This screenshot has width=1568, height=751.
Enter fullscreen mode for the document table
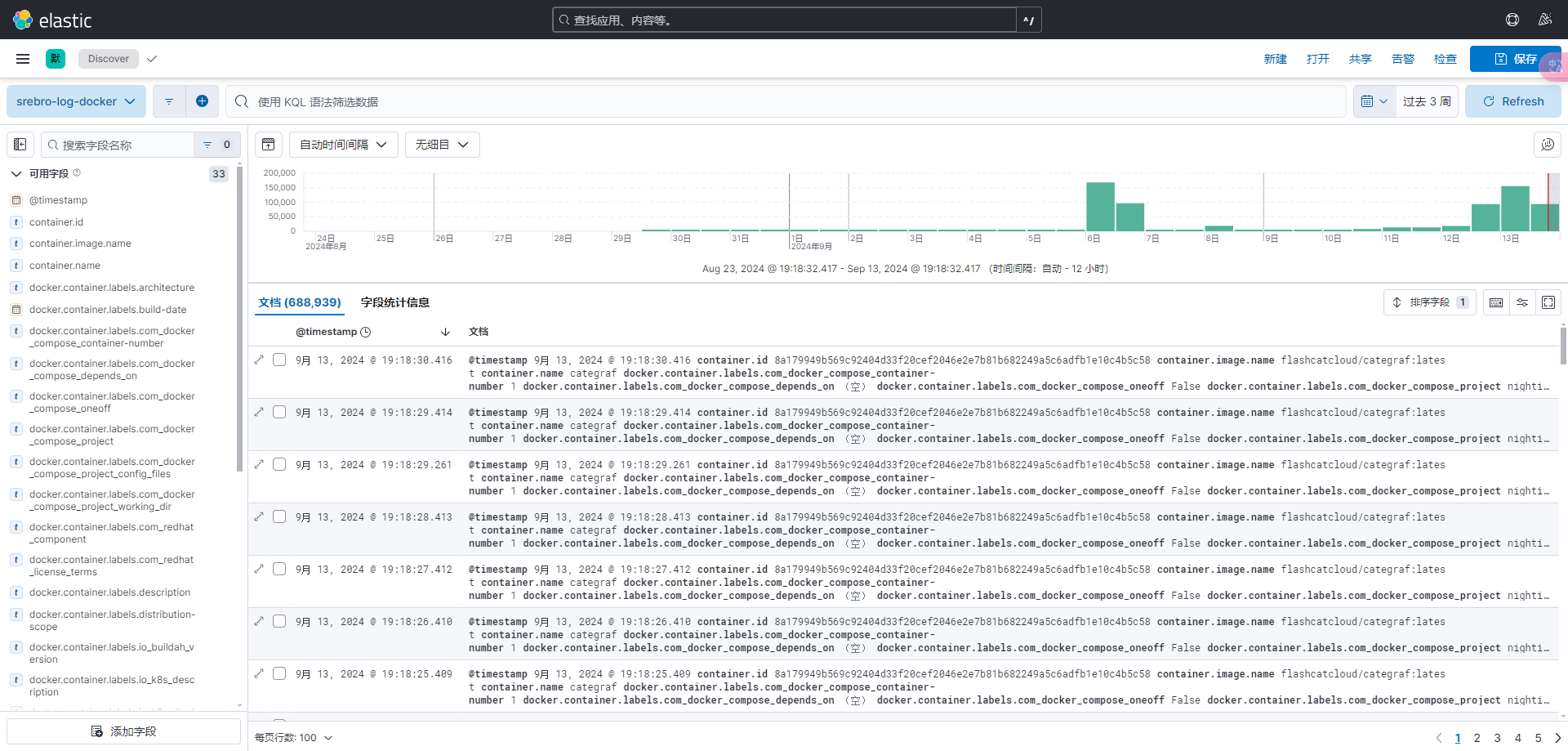point(1548,302)
